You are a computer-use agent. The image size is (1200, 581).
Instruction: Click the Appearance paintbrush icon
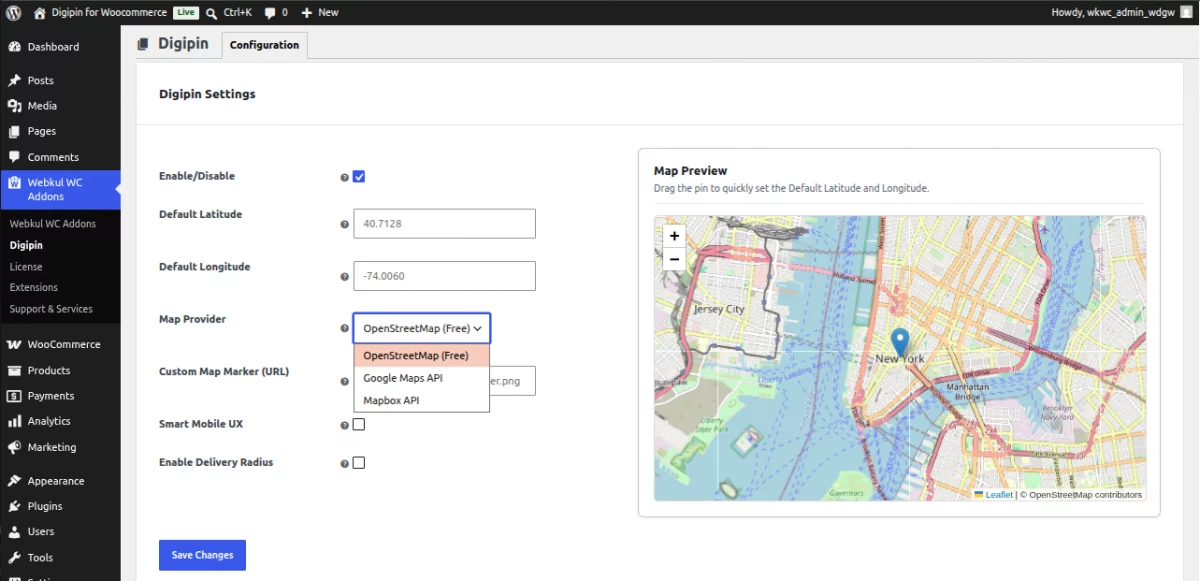click(14, 481)
